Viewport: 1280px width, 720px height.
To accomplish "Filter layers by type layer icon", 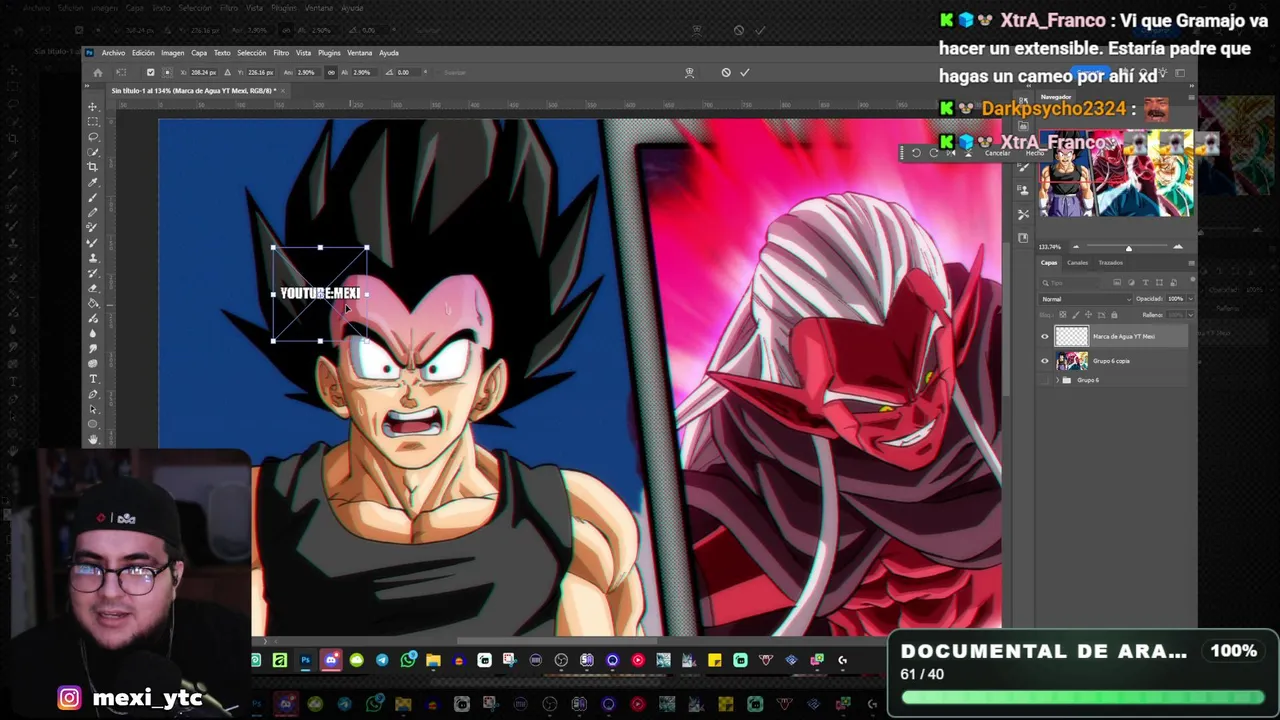I will click(1146, 282).
